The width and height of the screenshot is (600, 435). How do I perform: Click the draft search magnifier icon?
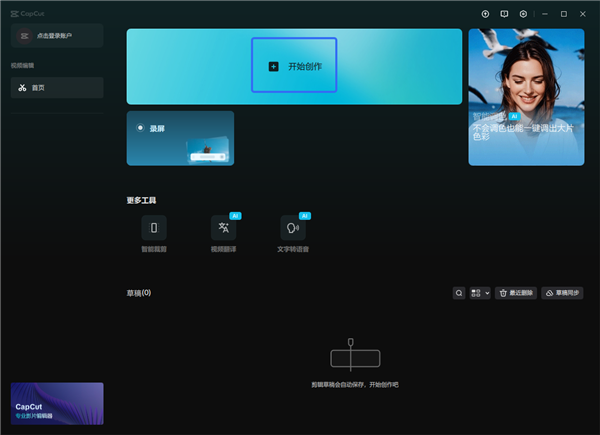point(459,293)
